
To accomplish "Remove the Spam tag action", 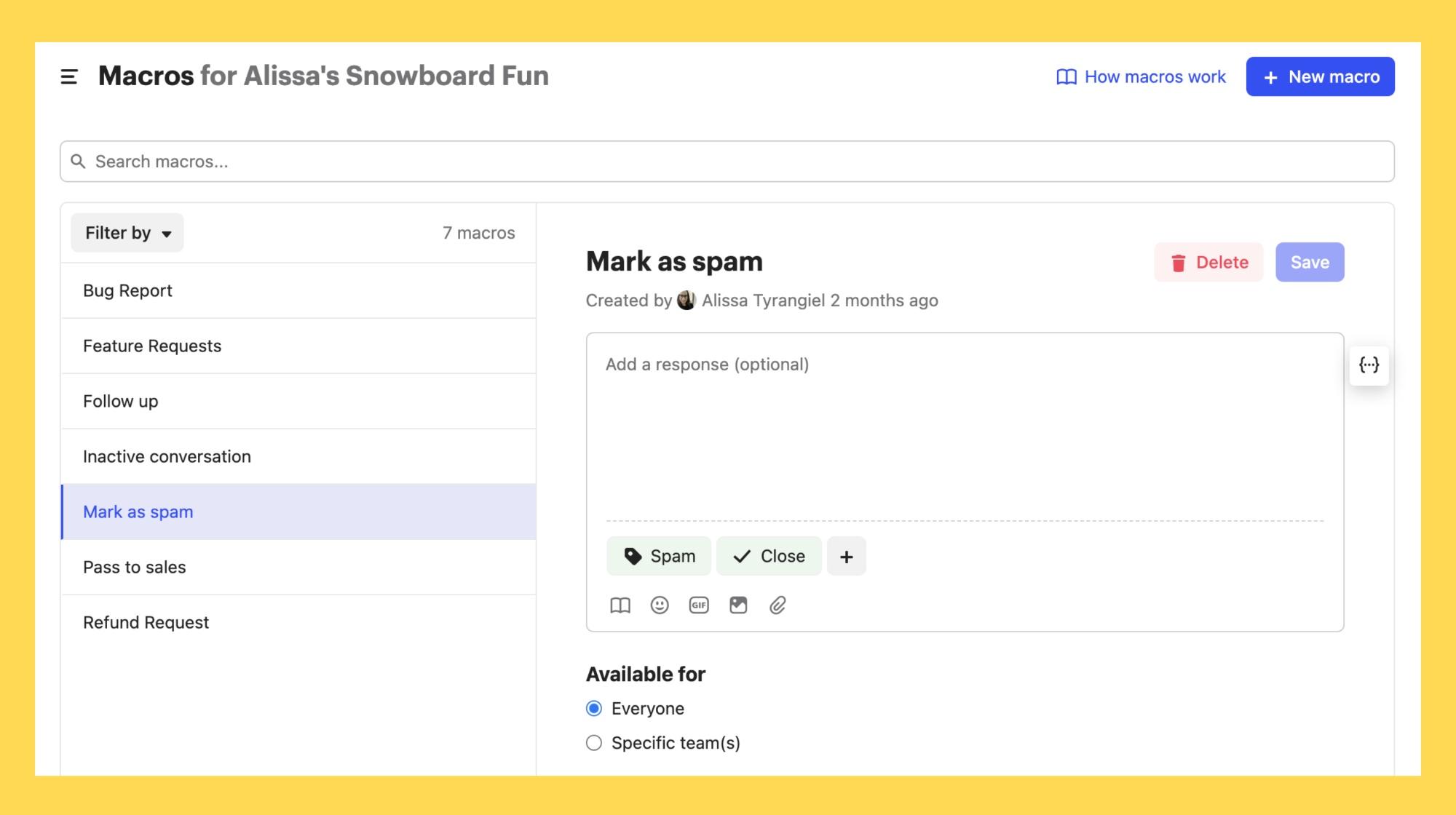I will tap(658, 555).
